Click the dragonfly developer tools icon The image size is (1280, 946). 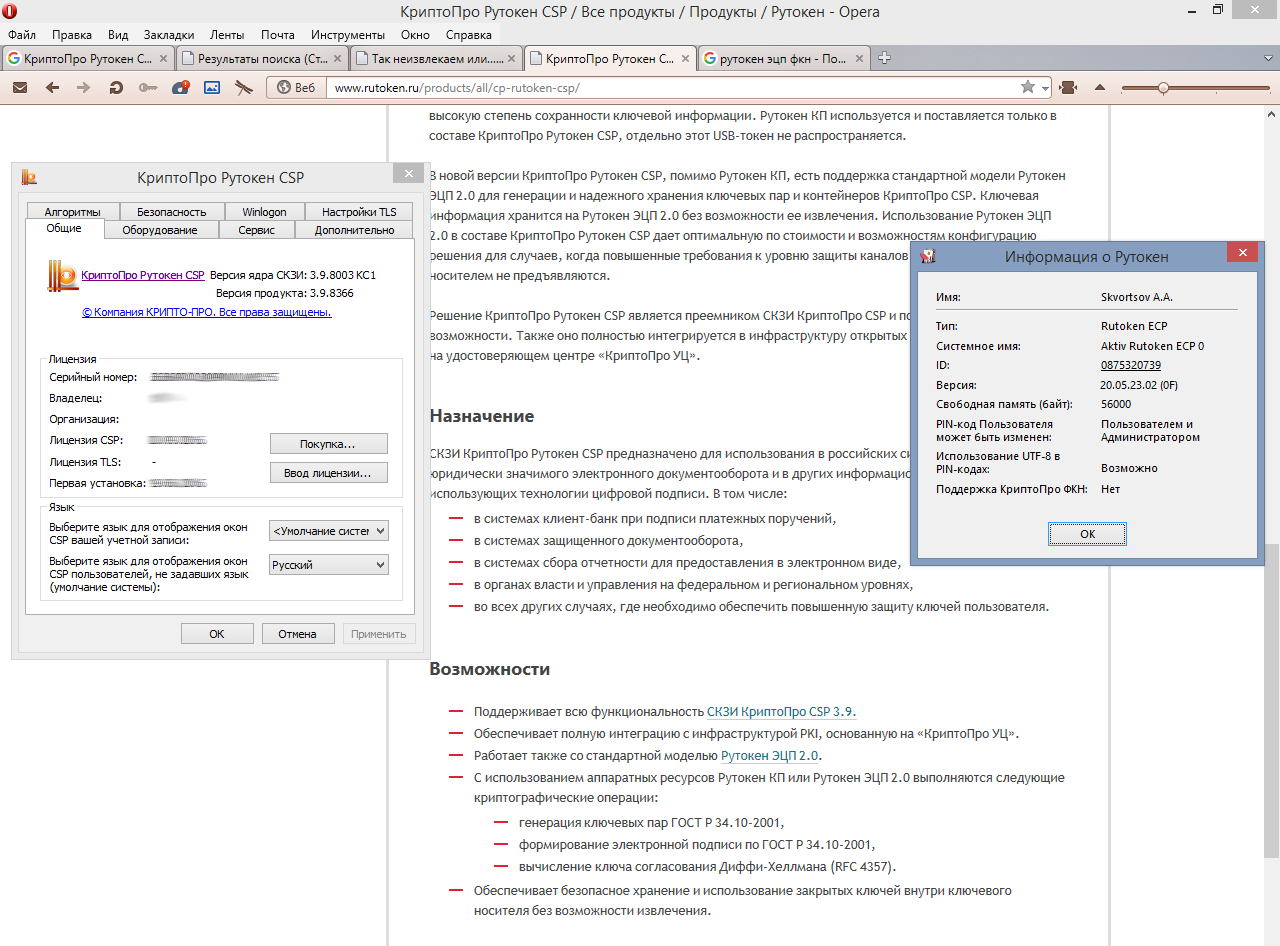coord(244,88)
